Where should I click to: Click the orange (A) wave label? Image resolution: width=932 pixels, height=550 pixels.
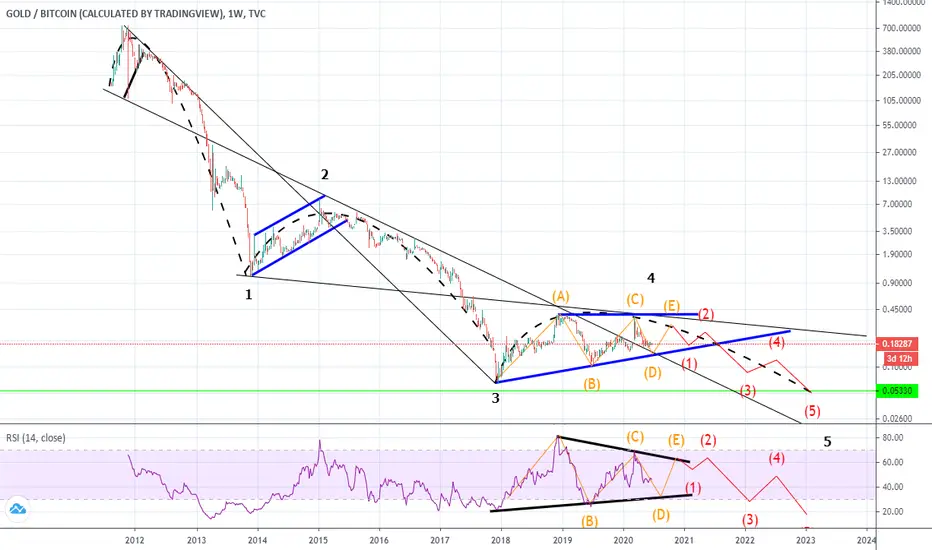[x=561, y=296]
